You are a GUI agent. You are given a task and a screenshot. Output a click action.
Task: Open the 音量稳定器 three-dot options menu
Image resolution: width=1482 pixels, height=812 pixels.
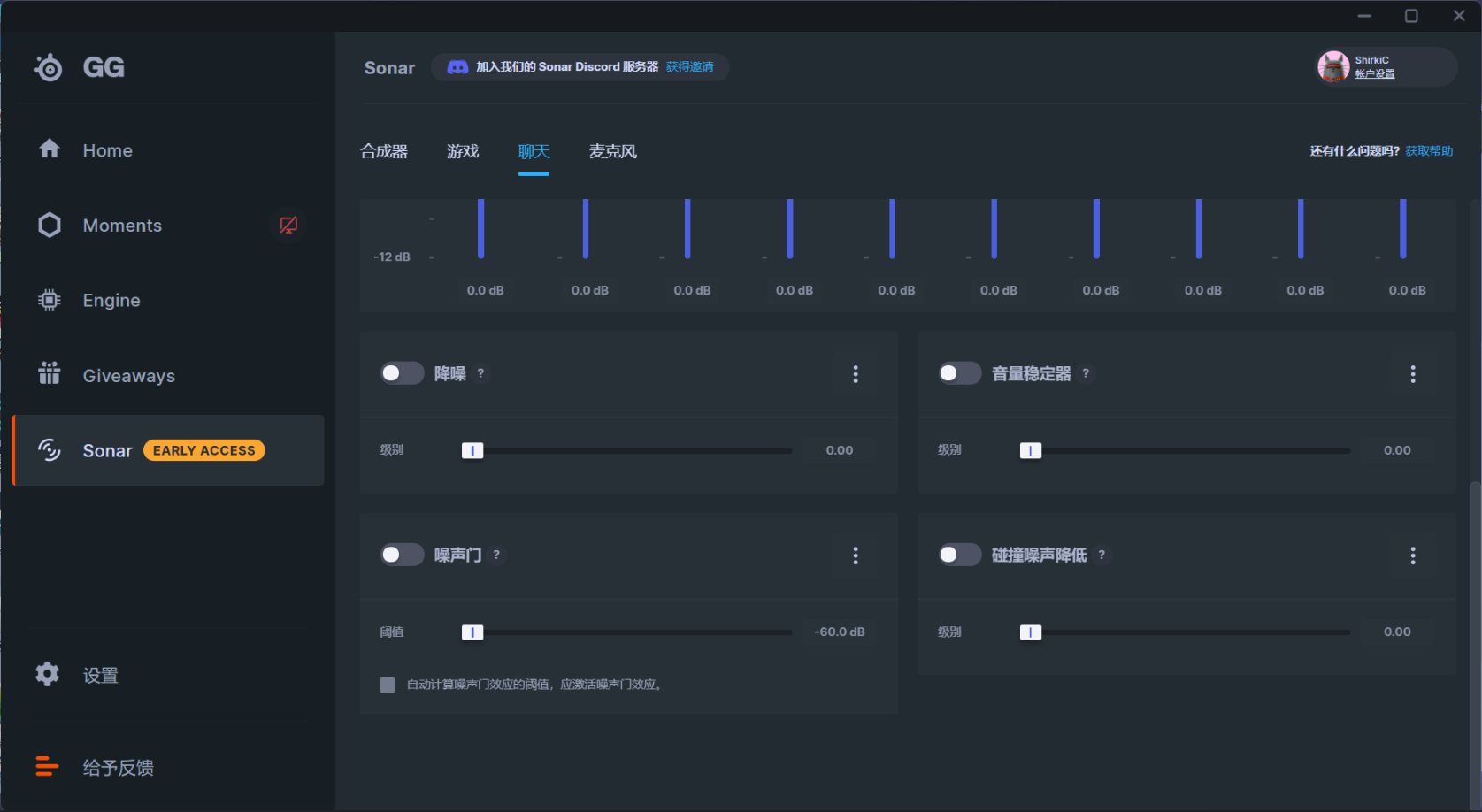[x=1413, y=374]
